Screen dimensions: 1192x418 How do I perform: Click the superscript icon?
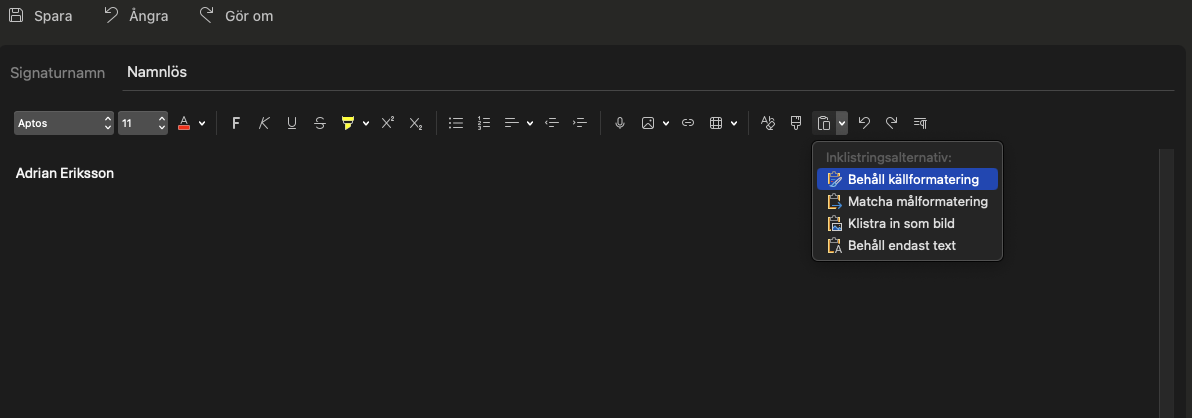pyautogui.click(x=388, y=123)
